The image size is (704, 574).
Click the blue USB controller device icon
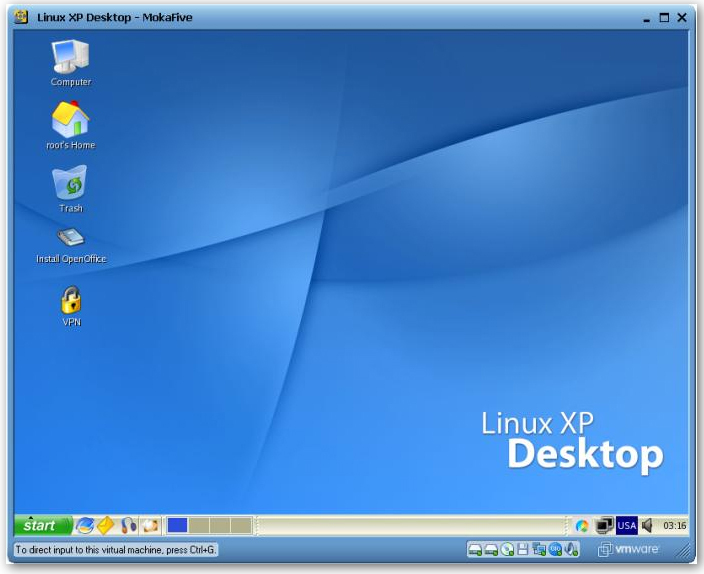(x=555, y=549)
